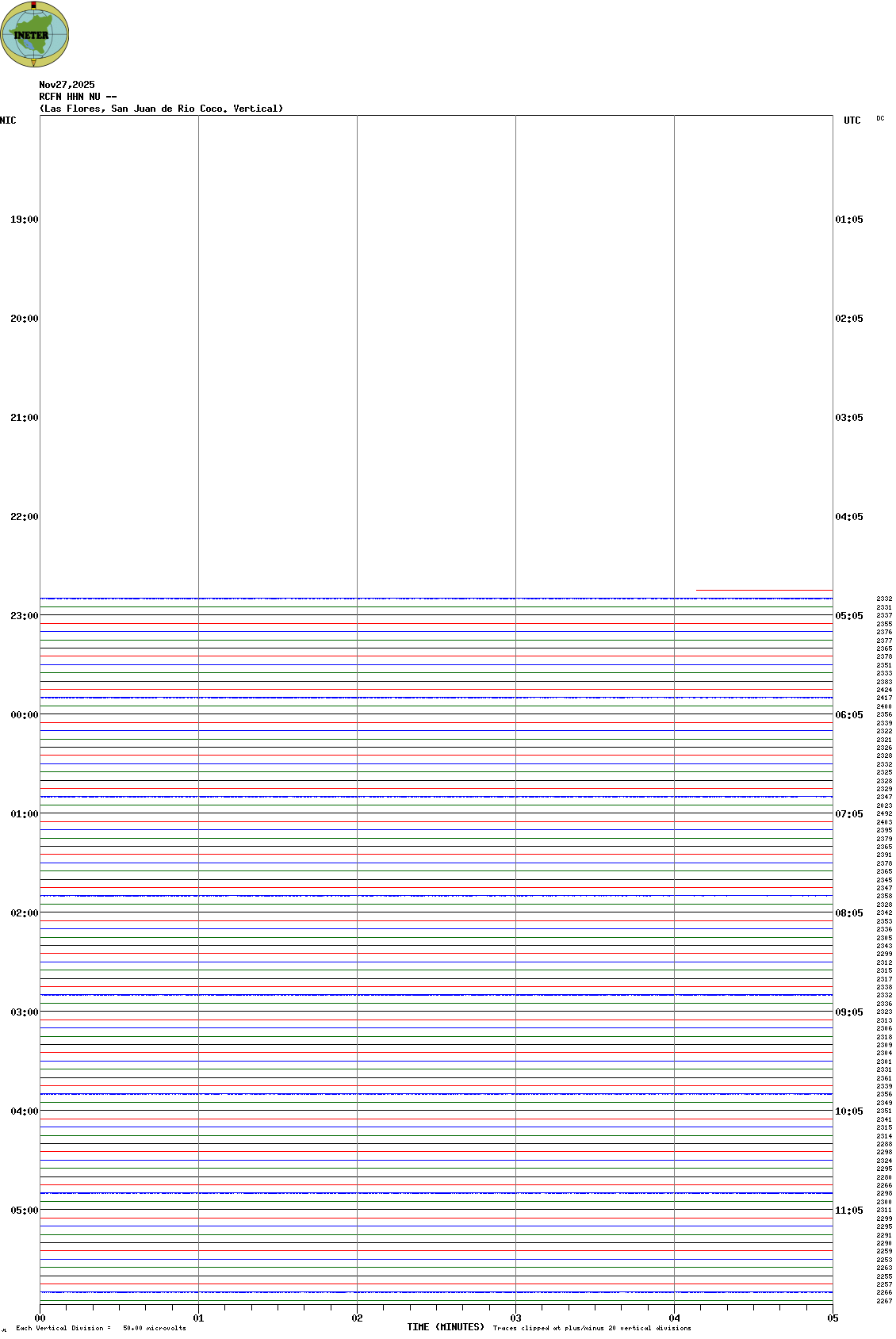
Task: Click minute 01 on the bottom axis
Action: pyautogui.click(x=198, y=1318)
